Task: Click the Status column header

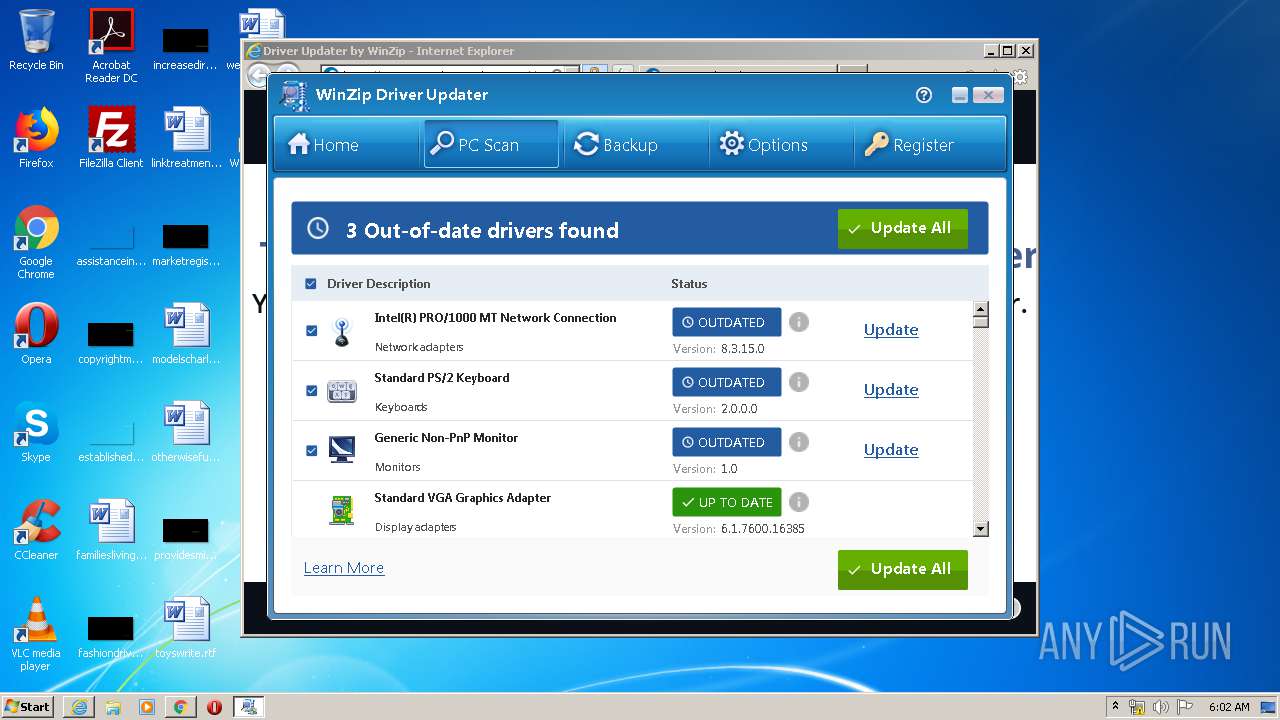Action: coord(689,284)
